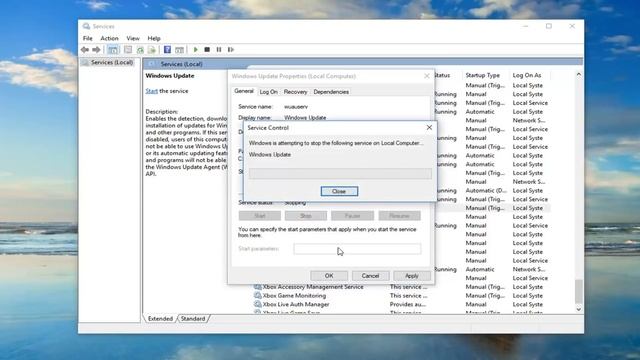640x360 pixels.
Task: Switch to the Extended view tab
Action: pyautogui.click(x=160, y=318)
